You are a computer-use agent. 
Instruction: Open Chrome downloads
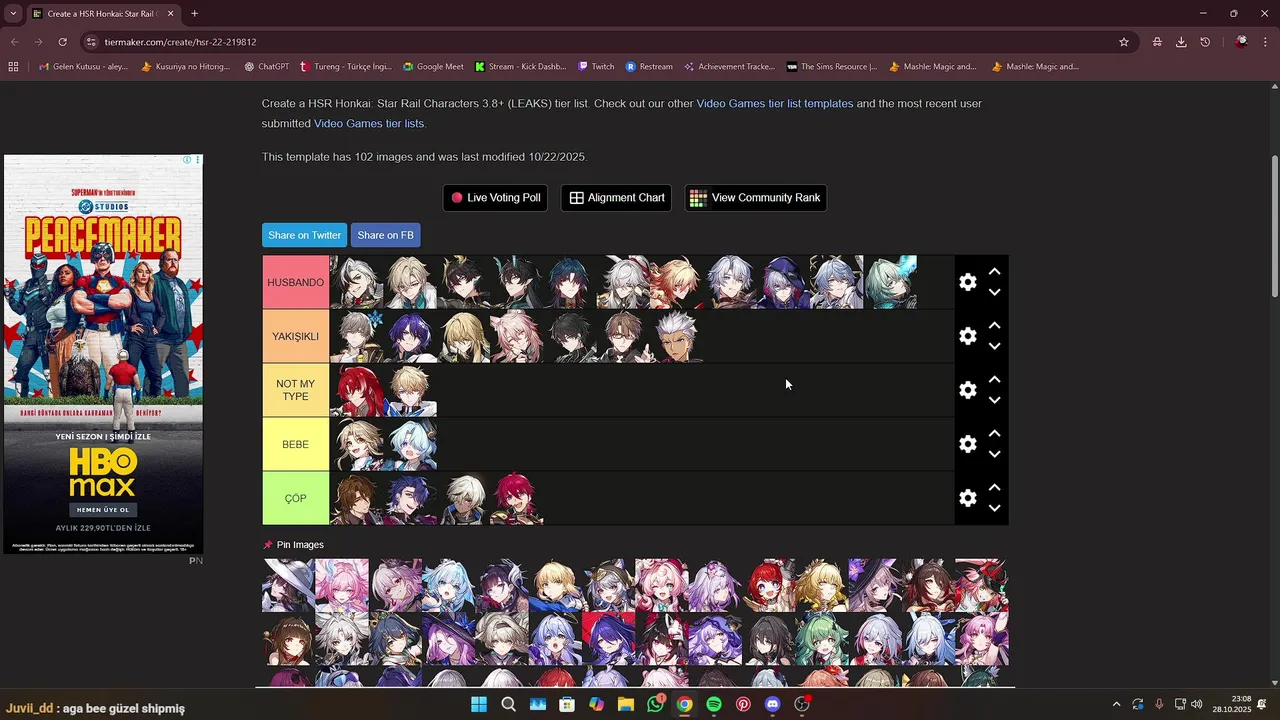pyautogui.click(x=1181, y=42)
